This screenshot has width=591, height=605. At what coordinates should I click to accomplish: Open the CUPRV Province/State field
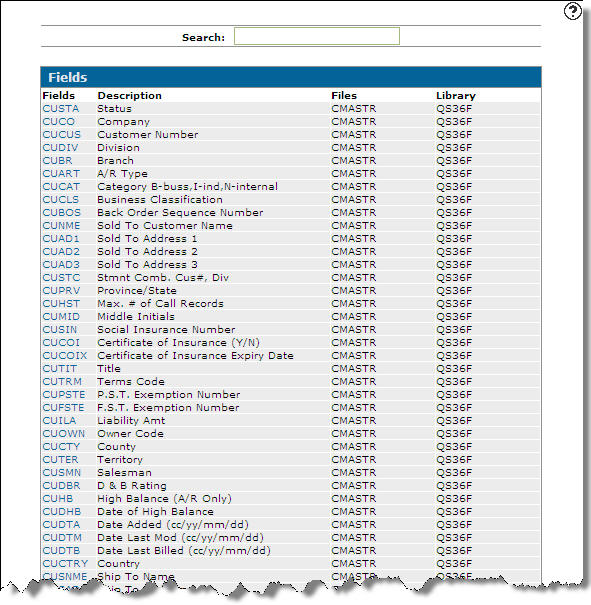click(x=61, y=291)
